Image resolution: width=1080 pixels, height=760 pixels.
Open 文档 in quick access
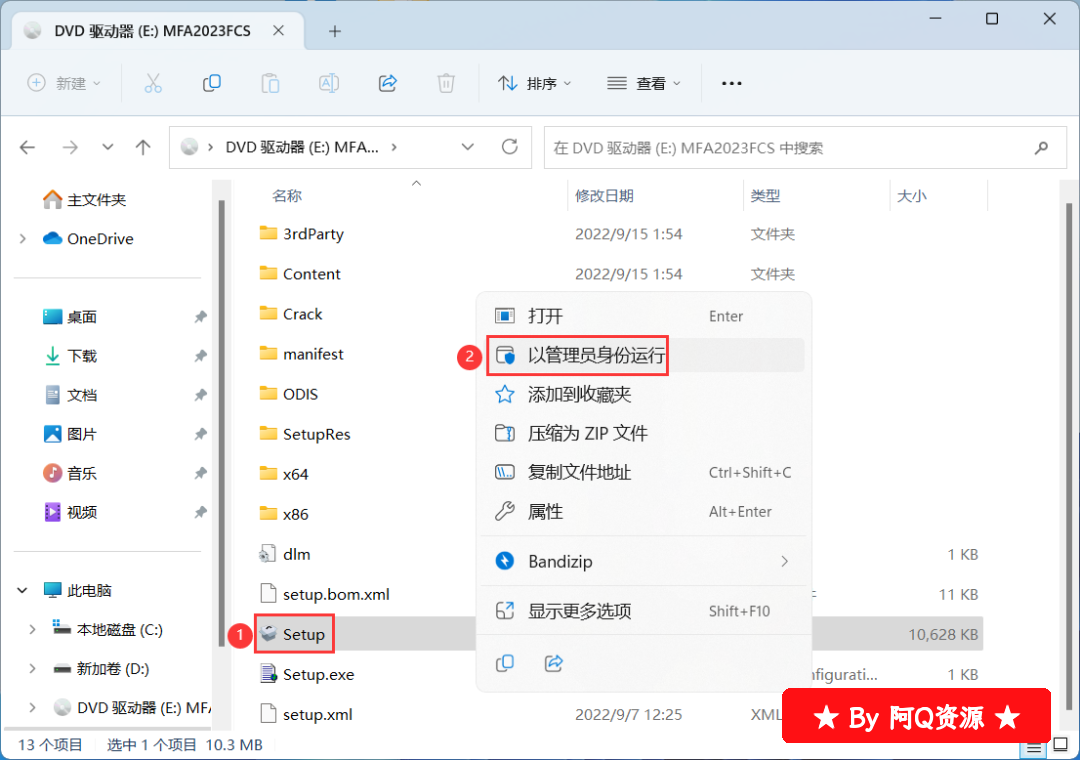pyautogui.click(x=70, y=396)
